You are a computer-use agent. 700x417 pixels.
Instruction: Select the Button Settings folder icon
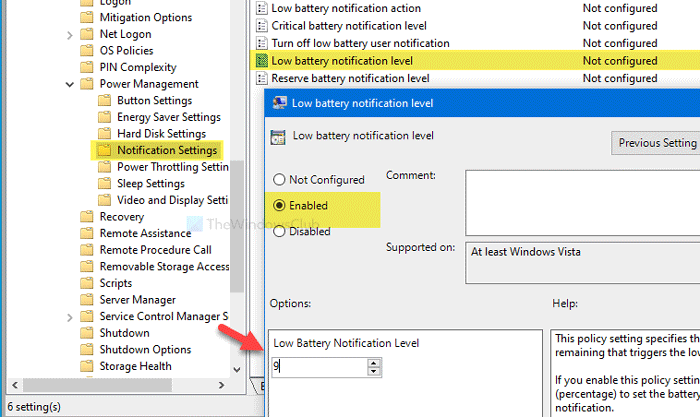pos(104,100)
